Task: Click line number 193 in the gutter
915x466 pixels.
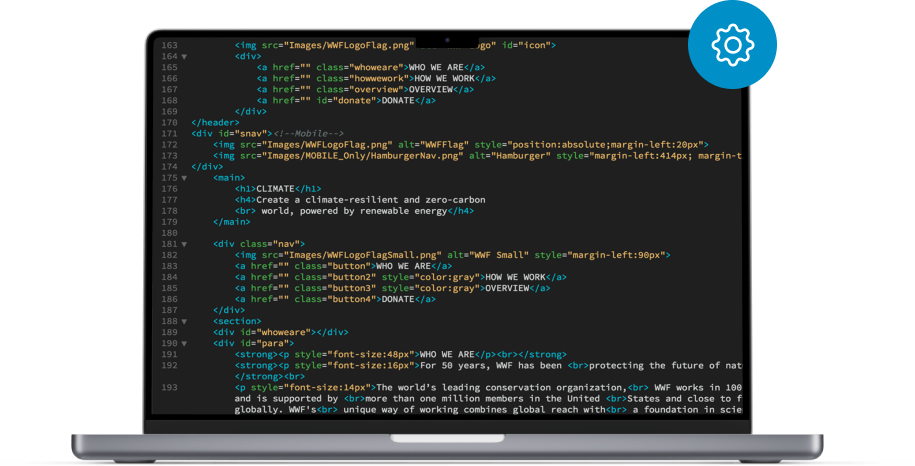Action: coord(169,387)
